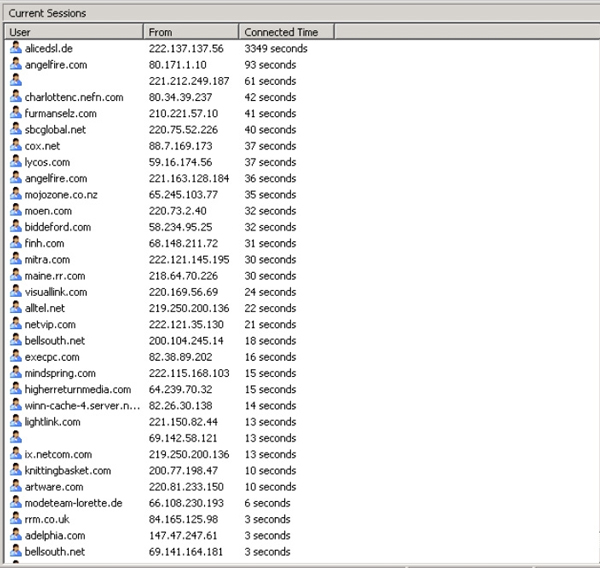Click the user icon beside finh.com
Image resolution: width=600 pixels, height=568 pixels.
coord(16,243)
